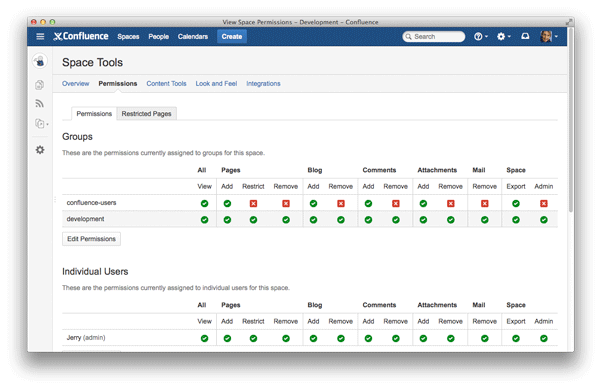Open the Spaces menu

click(128, 36)
